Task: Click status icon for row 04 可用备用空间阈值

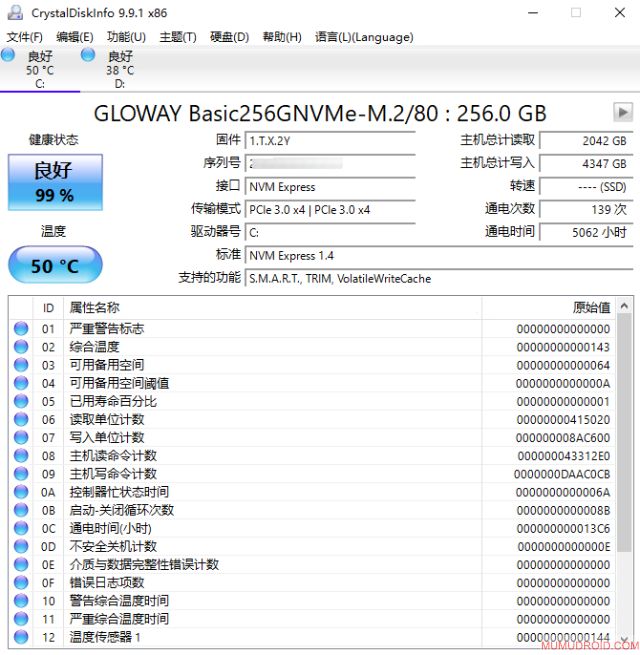Action: coord(21,383)
